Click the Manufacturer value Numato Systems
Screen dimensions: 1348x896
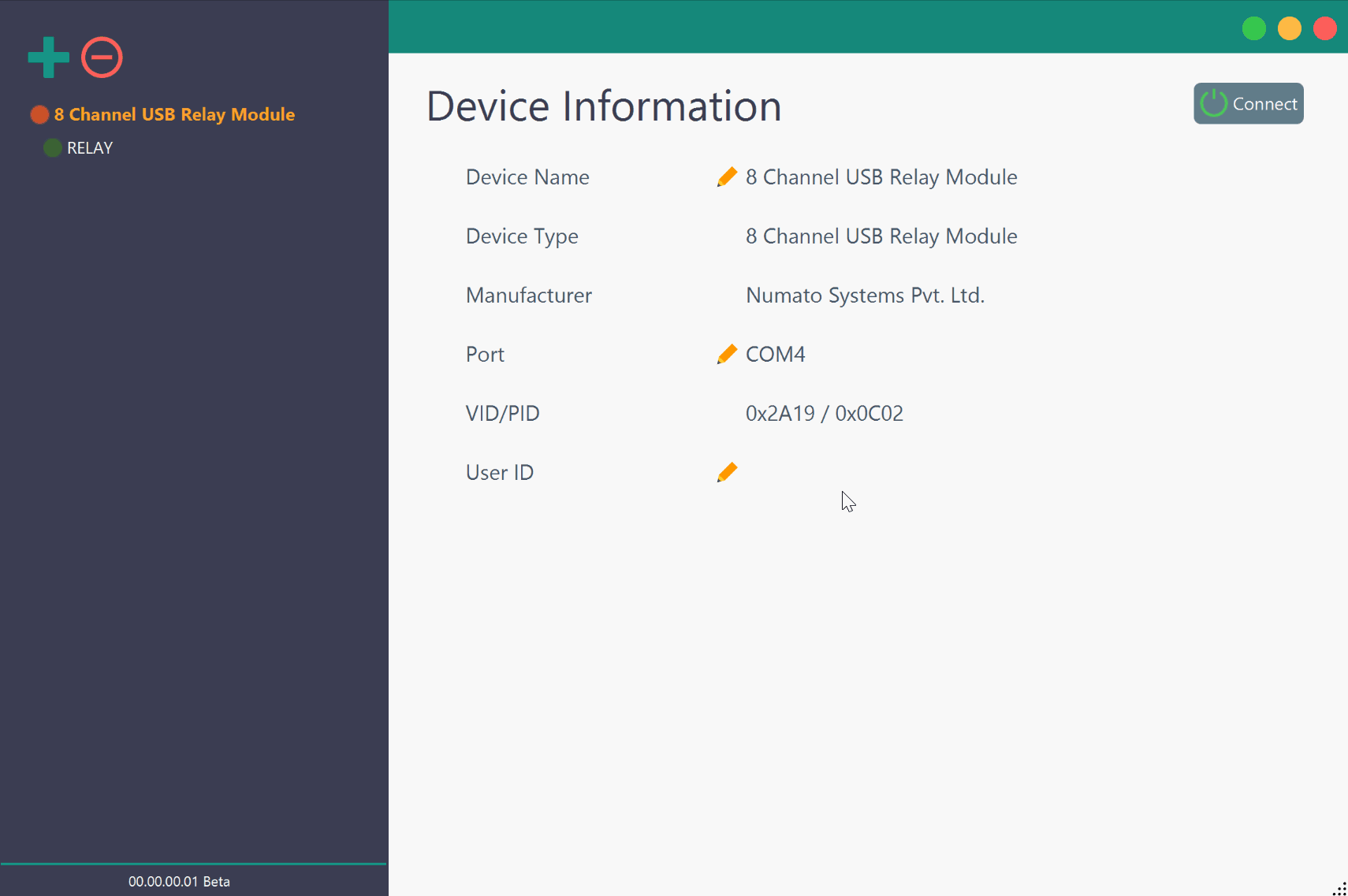point(866,295)
